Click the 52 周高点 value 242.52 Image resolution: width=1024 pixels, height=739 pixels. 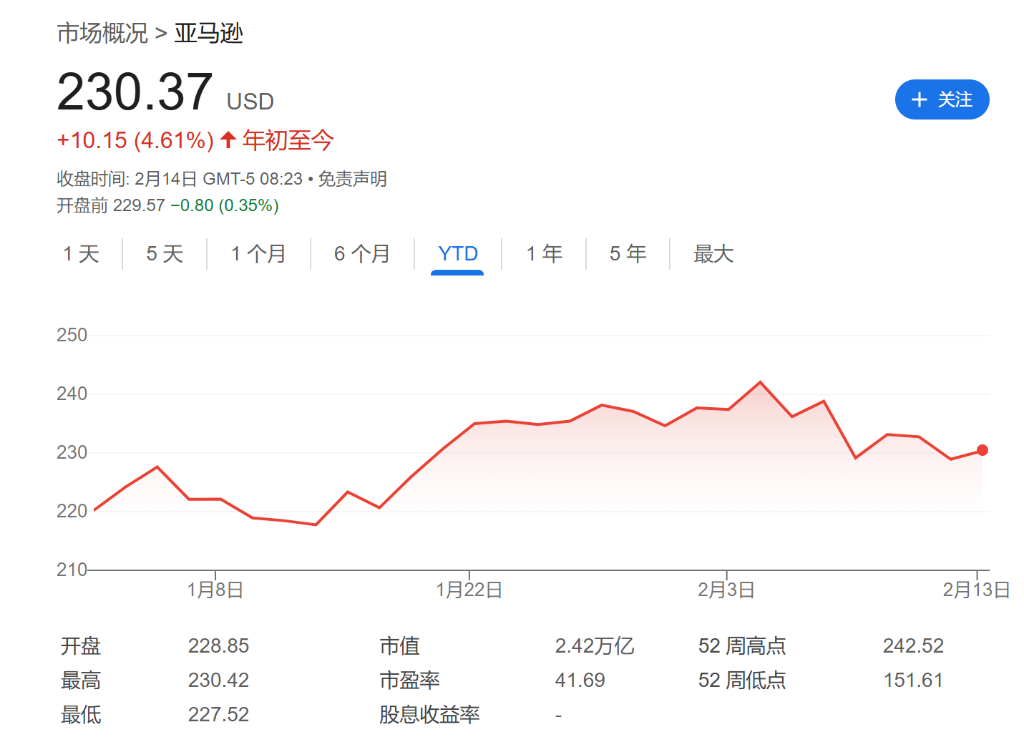pos(911,646)
